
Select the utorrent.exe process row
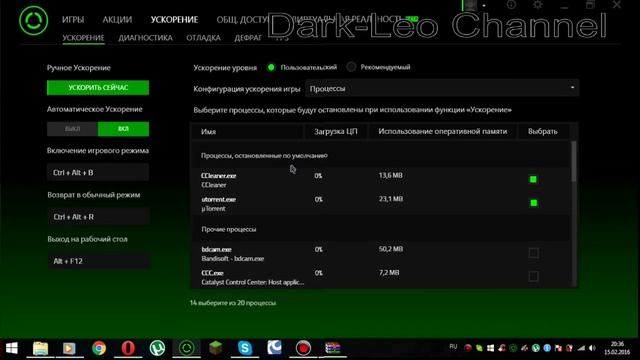[381, 203]
